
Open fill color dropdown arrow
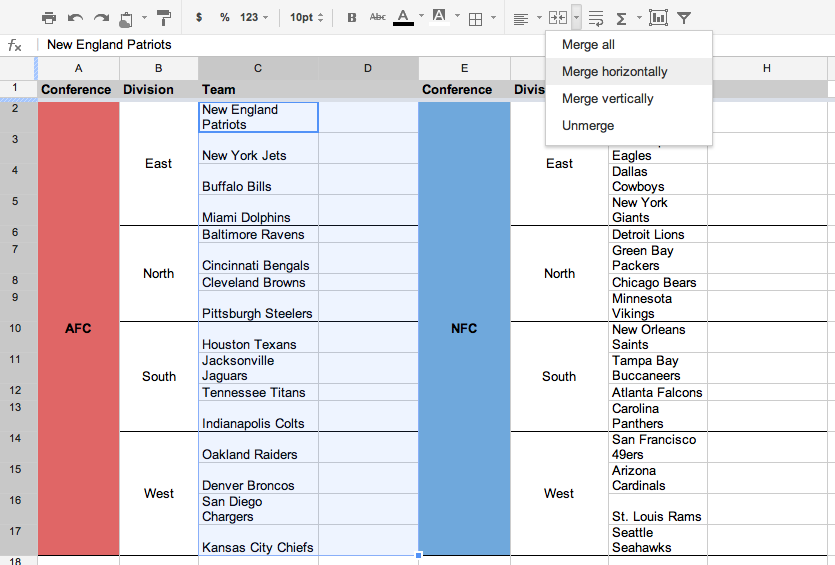[457, 17]
